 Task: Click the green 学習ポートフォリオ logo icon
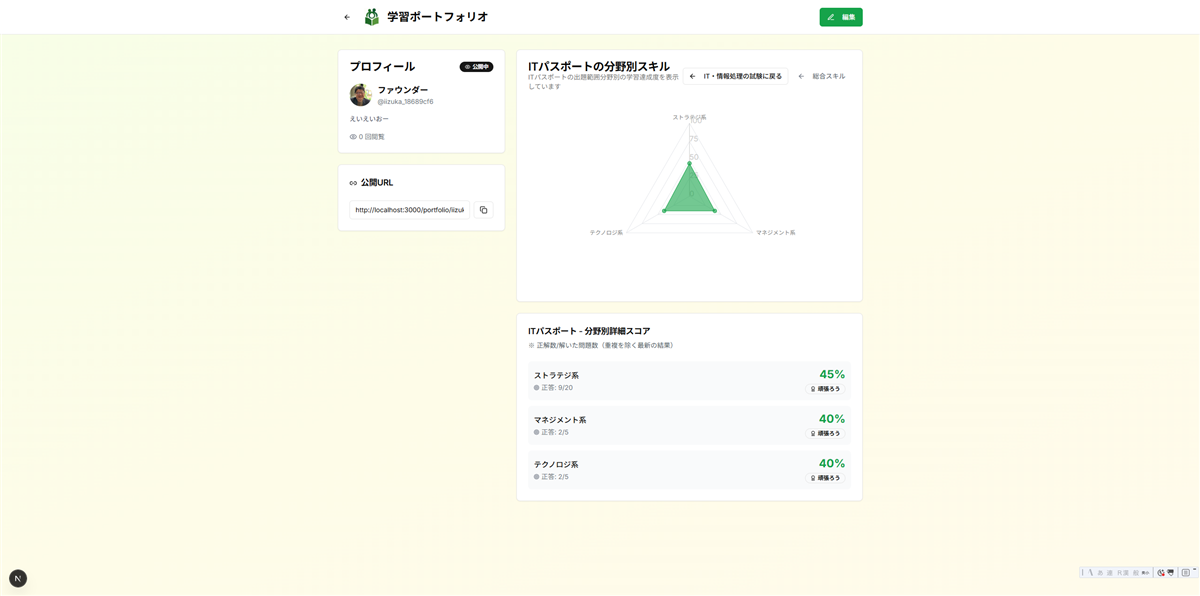[x=372, y=17]
